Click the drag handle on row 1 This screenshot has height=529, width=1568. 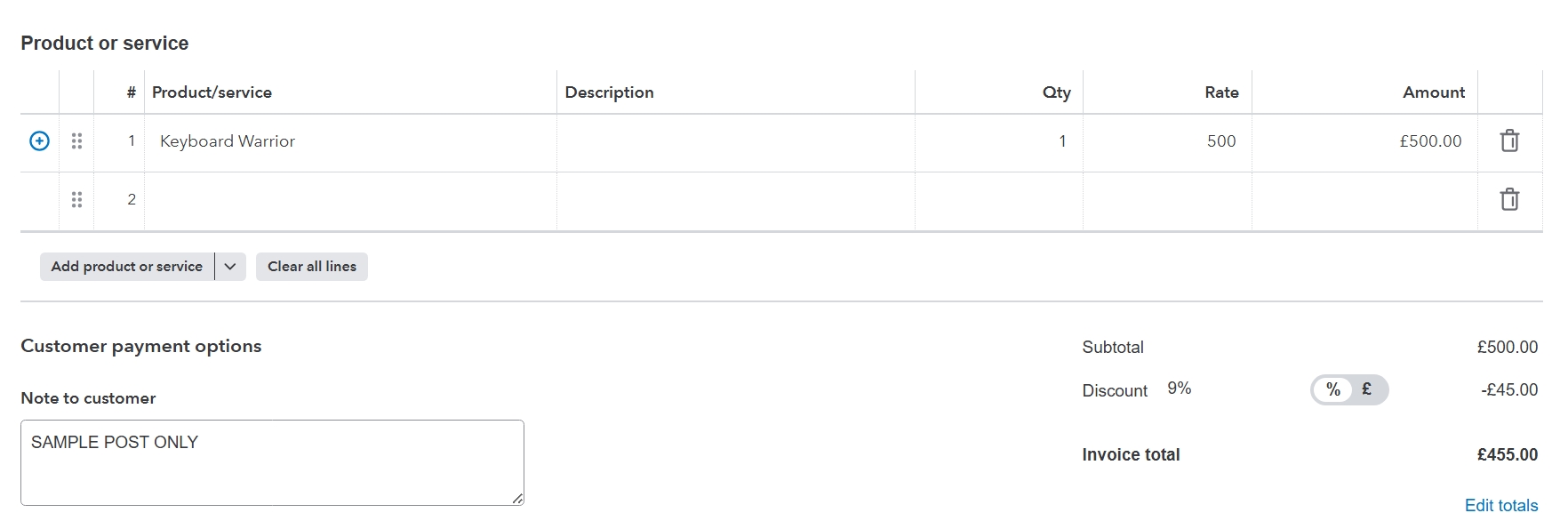[x=76, y=141]
